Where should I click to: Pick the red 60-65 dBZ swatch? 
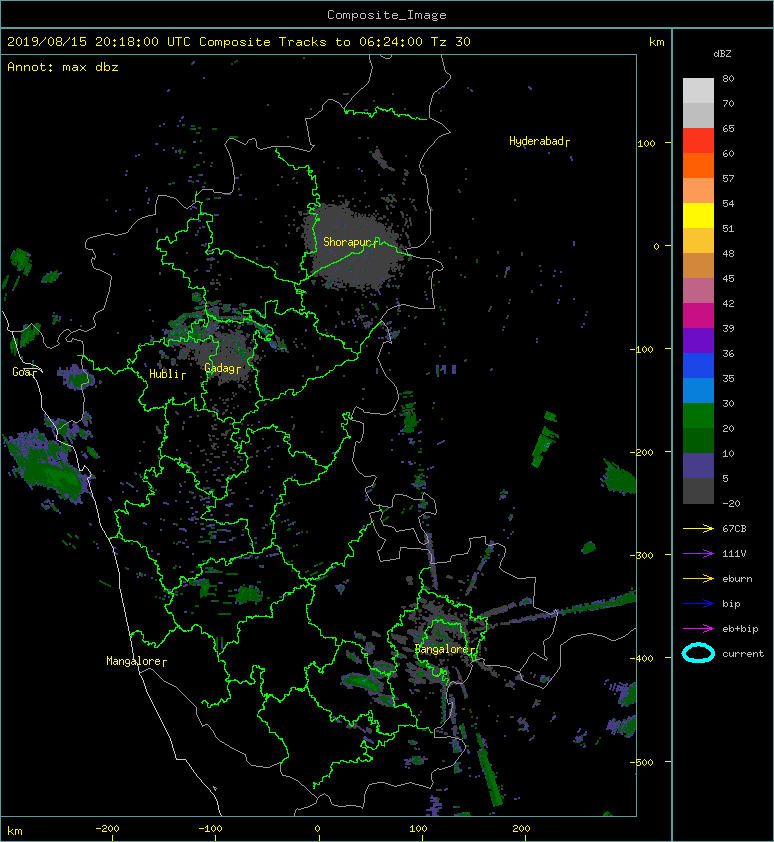click(x=698, y=140)
